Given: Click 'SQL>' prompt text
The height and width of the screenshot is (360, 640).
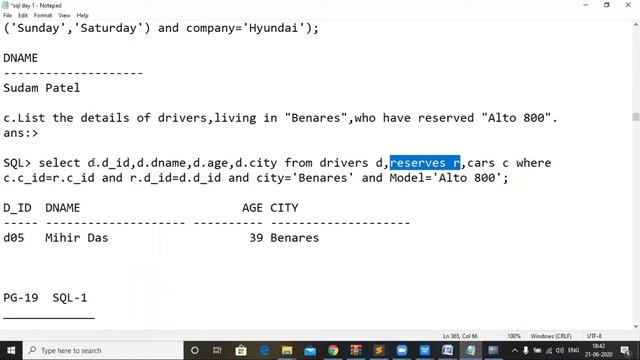Looking at the screenshot, I should pyautogui.click(x=17, y=163).
